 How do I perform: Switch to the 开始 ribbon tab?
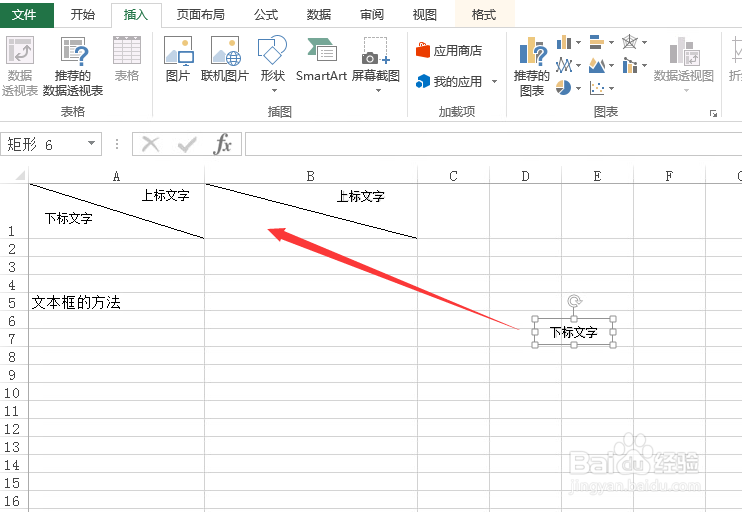(x=82, y=15)
